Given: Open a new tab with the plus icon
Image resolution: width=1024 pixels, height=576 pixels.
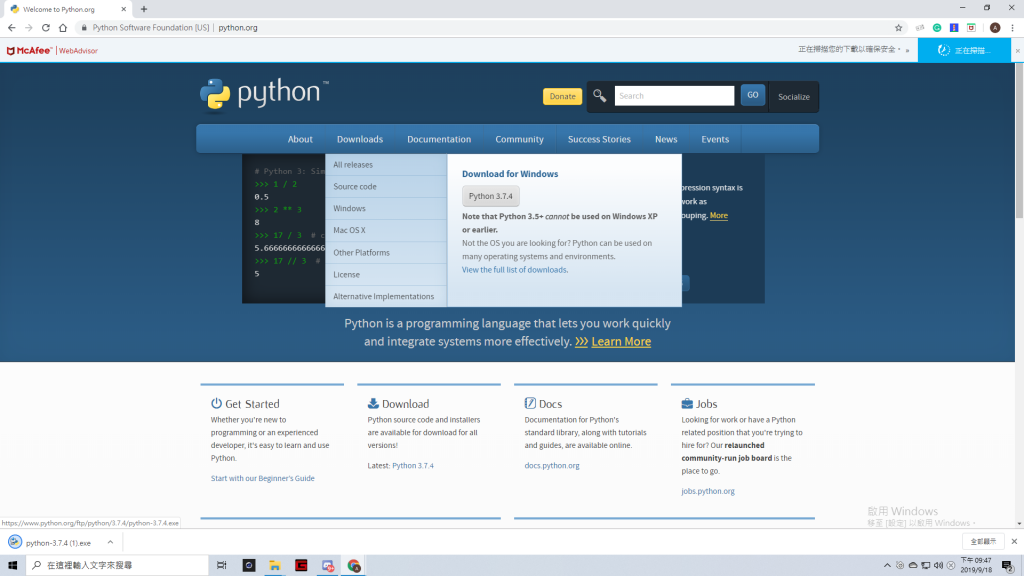Looking at the screenshot, I should click(144, 9).
